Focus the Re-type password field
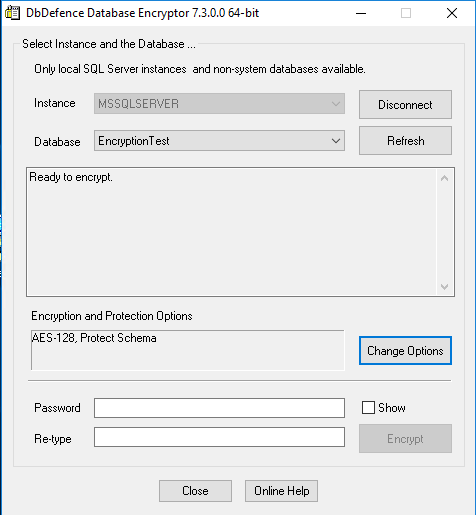 (219, 437)
